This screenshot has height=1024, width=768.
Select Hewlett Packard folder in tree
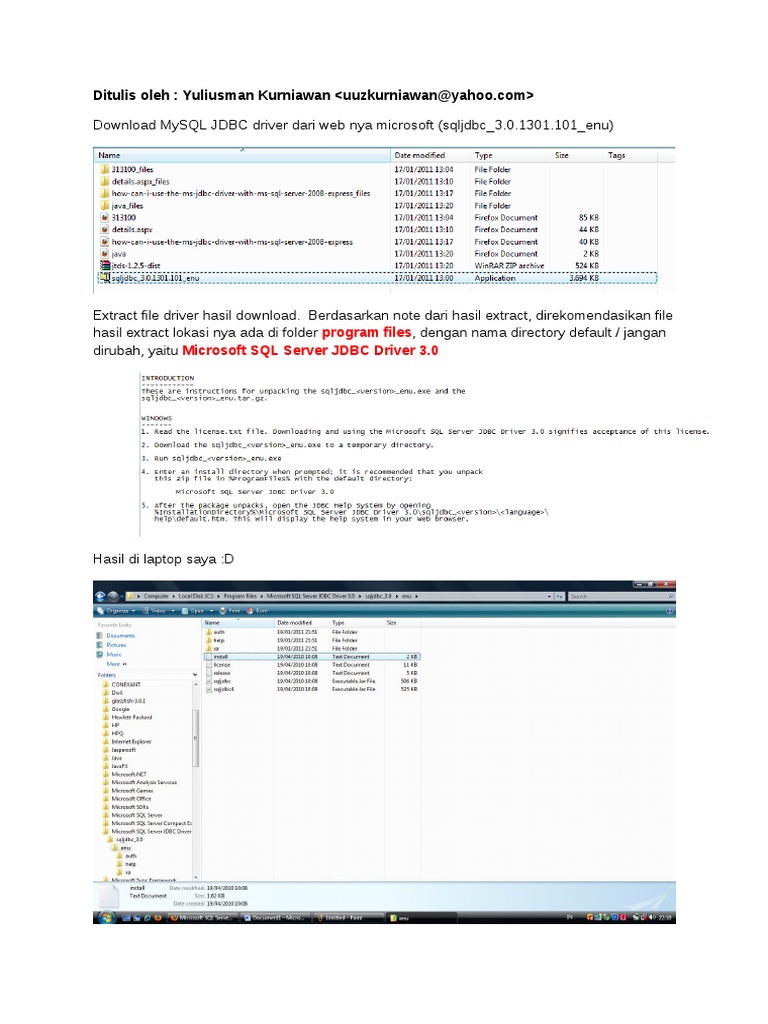click(x=127, y=717)
